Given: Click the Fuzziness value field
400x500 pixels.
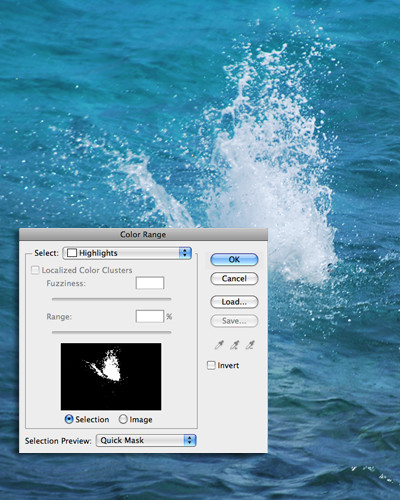Looking at the screenshot, I should pyautogui.click(x=150, y=283).
